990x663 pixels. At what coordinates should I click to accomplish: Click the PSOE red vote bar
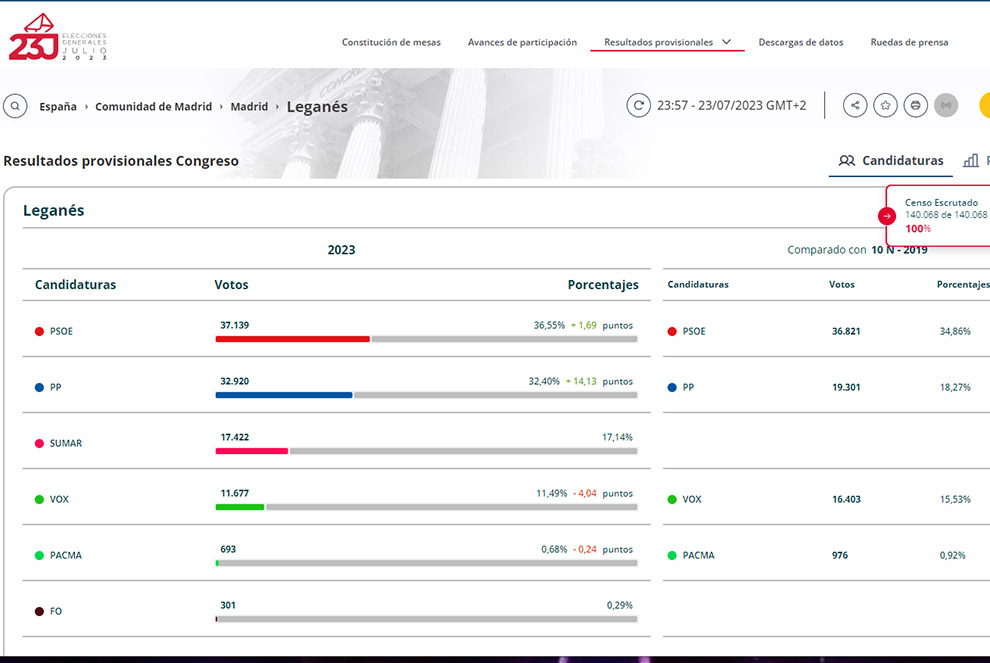(x=292, y=339)
